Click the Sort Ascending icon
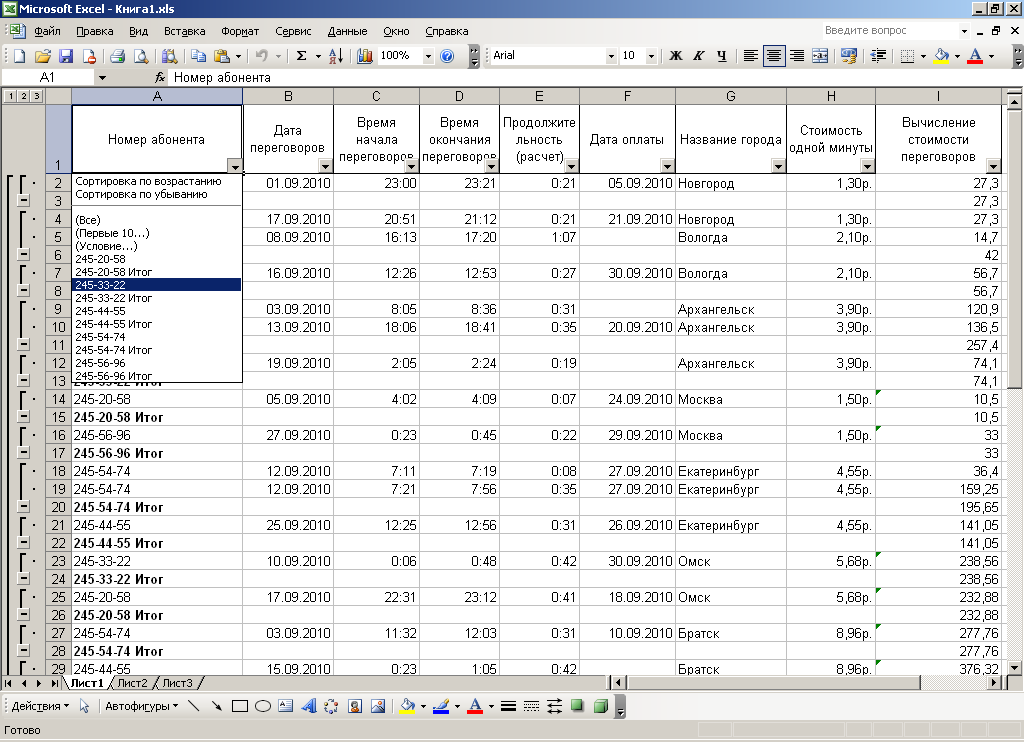This screenshot has width=1024, height=742. click(x=336, y=56)
